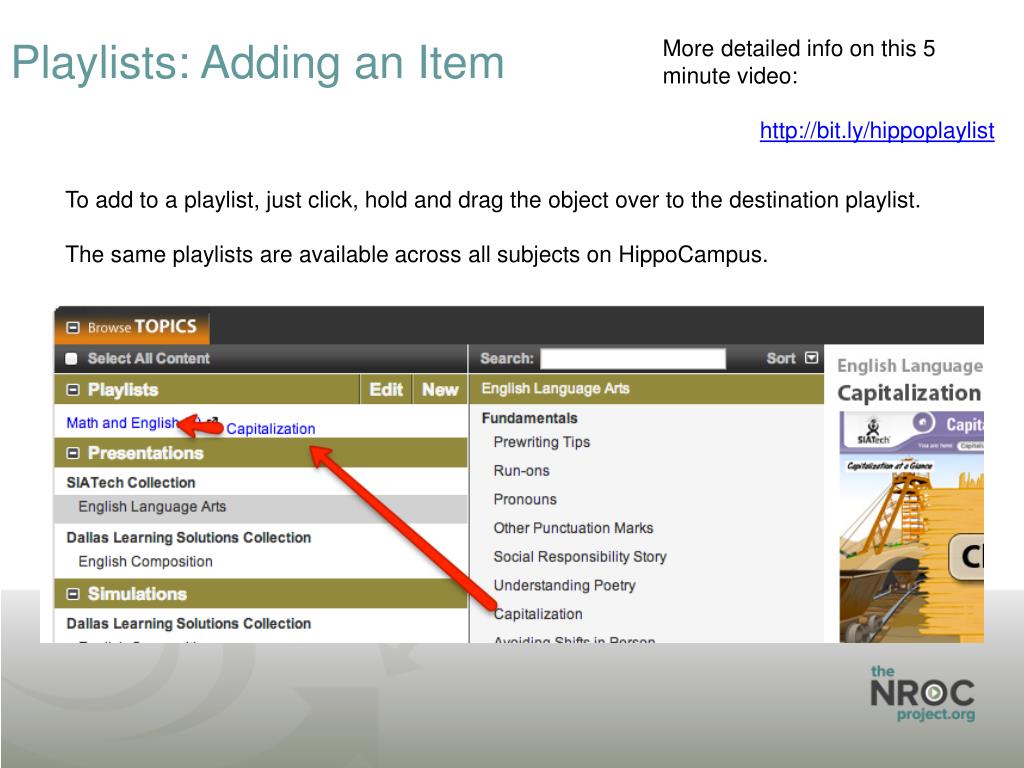Click the Browse TOPICS tab
The height and width of the screenshot is (768, 1024).
point(133,327)
